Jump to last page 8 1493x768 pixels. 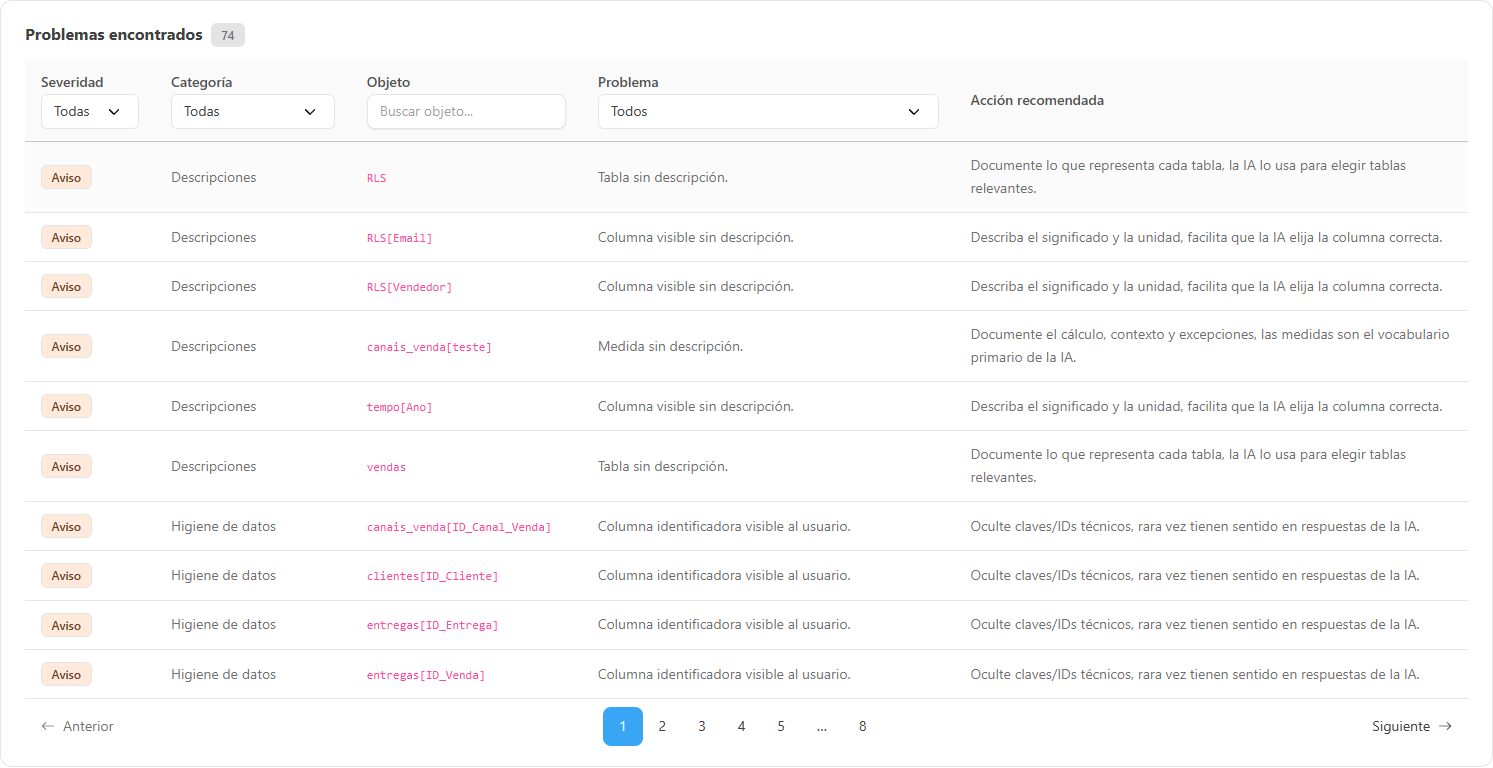pyautogui.click(x=862, y=727)
